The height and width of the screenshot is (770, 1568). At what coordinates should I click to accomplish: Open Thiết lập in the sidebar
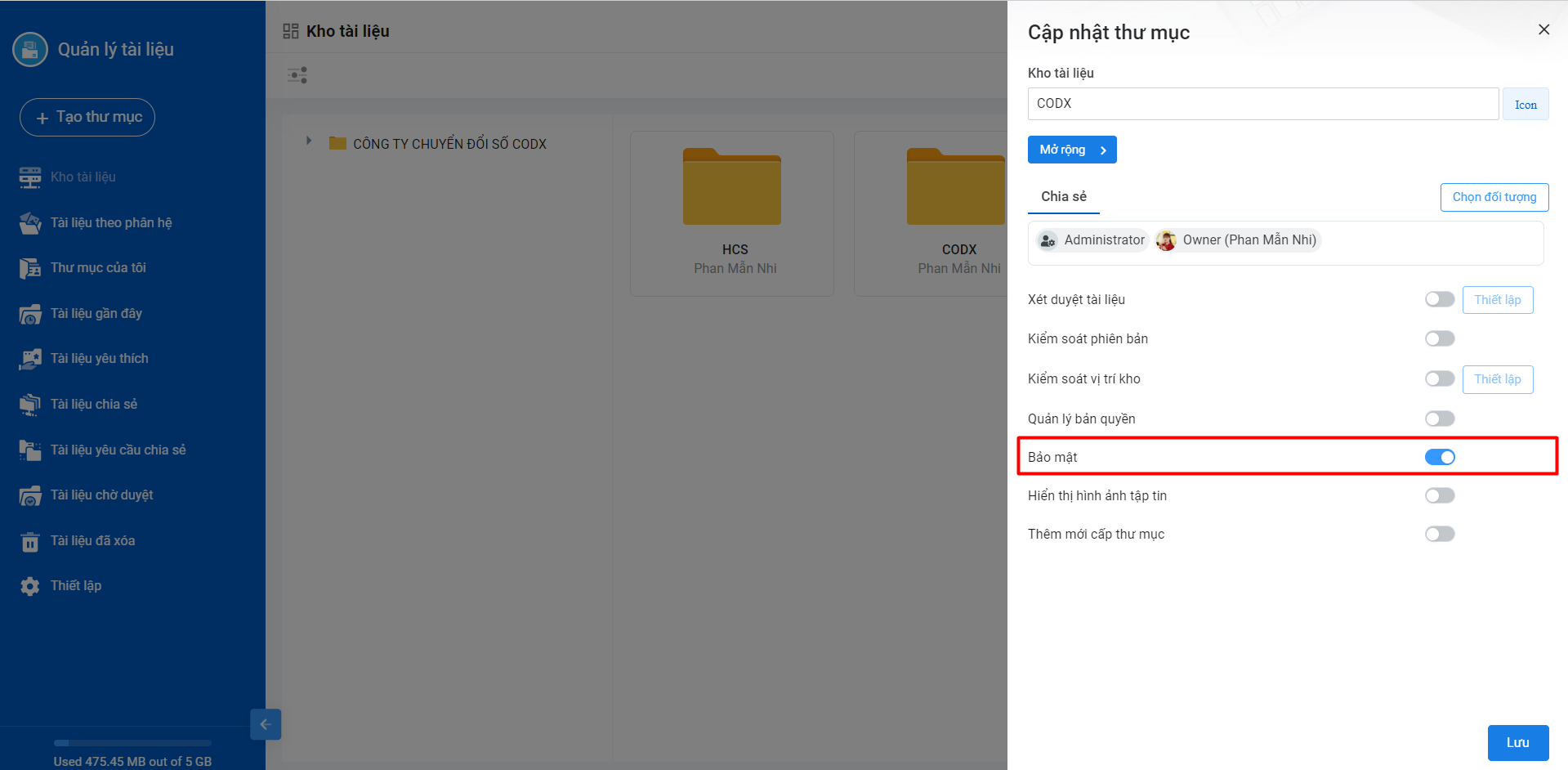[76, 586]
